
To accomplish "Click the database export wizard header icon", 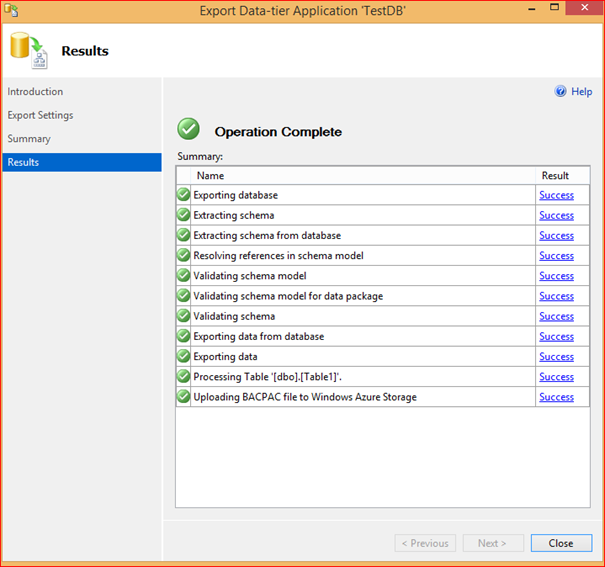I will 29,51.
